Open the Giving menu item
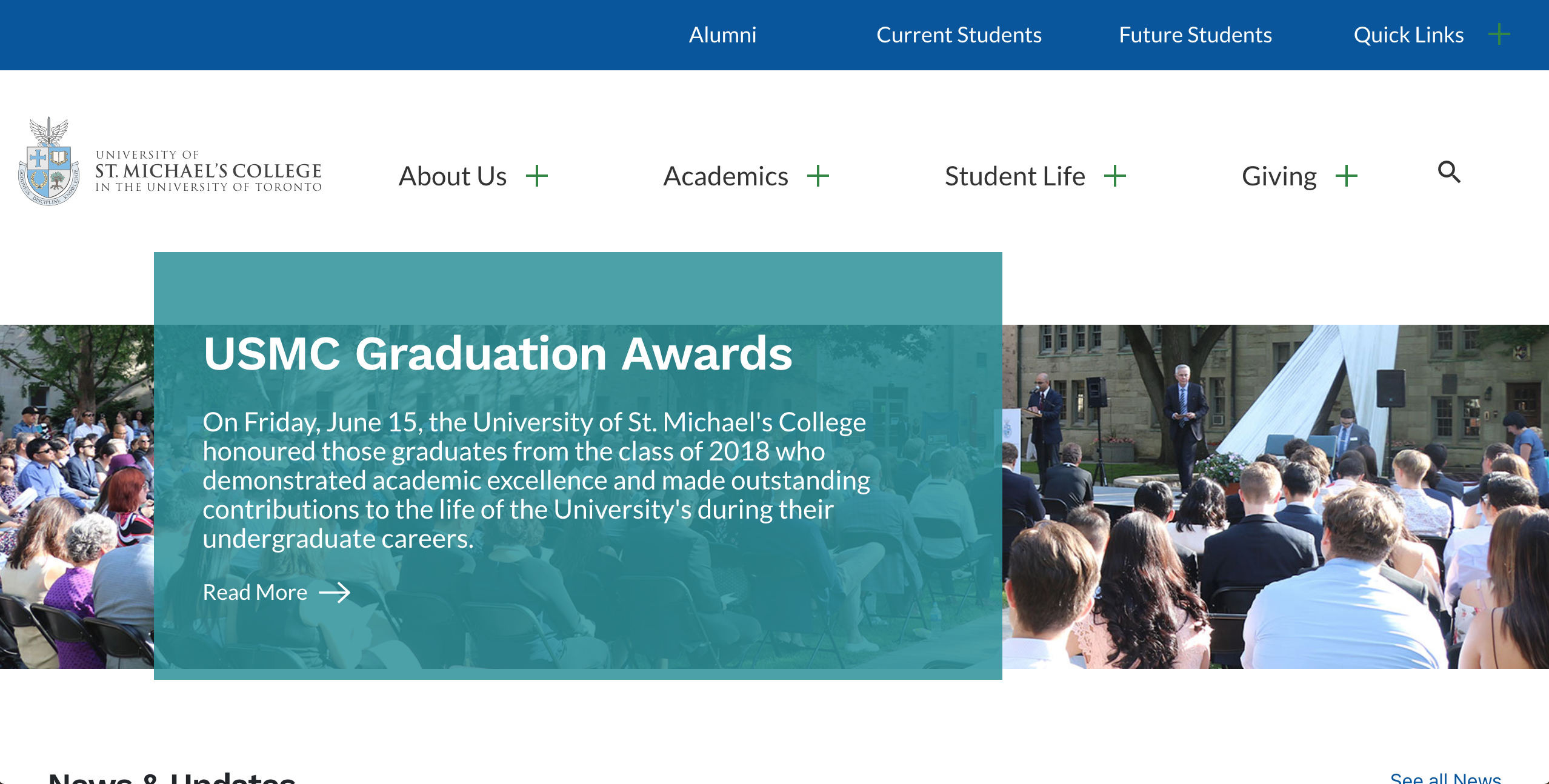 point(1279,176)
